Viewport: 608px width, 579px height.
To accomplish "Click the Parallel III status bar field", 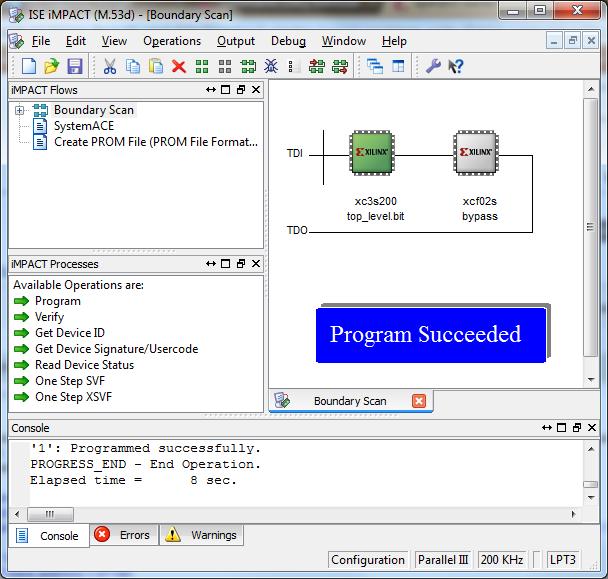I will coord(443,560).
